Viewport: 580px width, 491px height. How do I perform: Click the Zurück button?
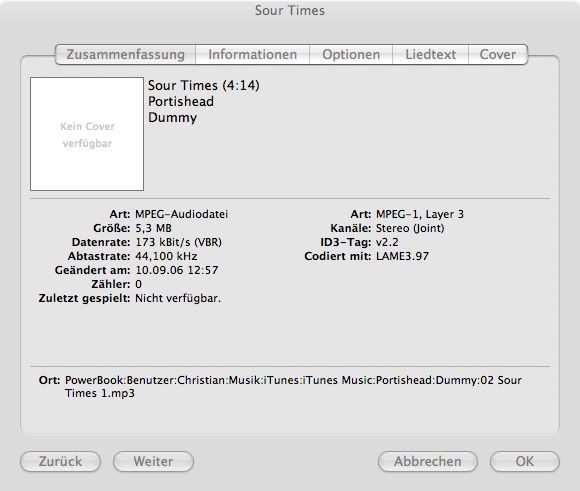(x=60, y=461)
